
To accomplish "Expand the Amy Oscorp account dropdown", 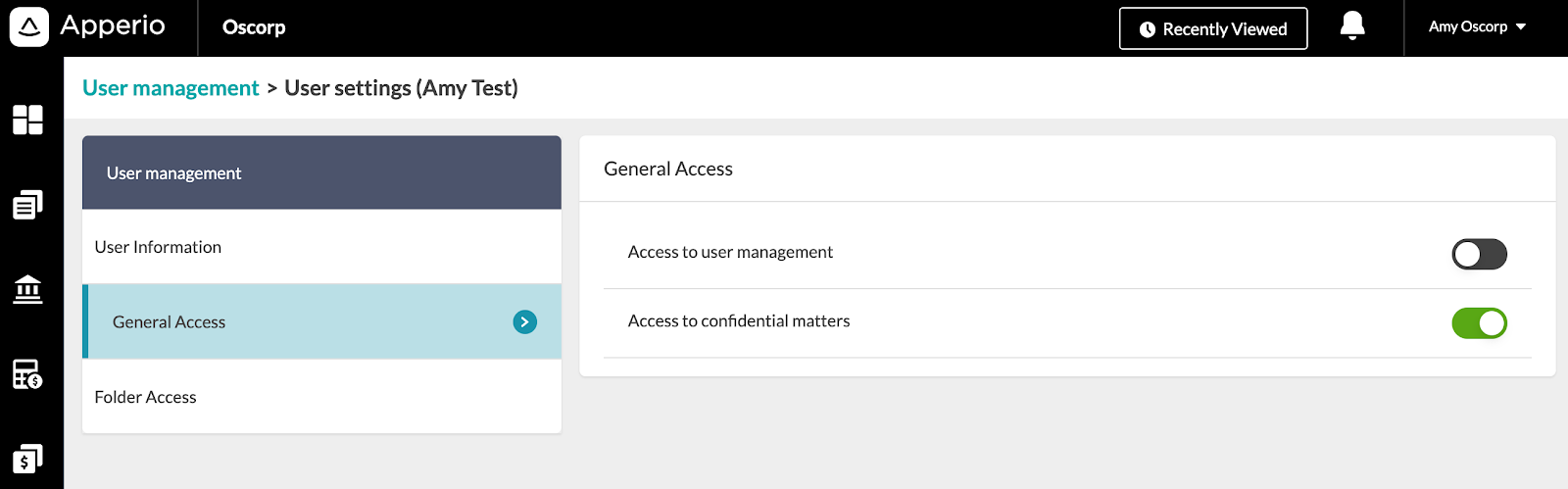I will (1477, 27).
